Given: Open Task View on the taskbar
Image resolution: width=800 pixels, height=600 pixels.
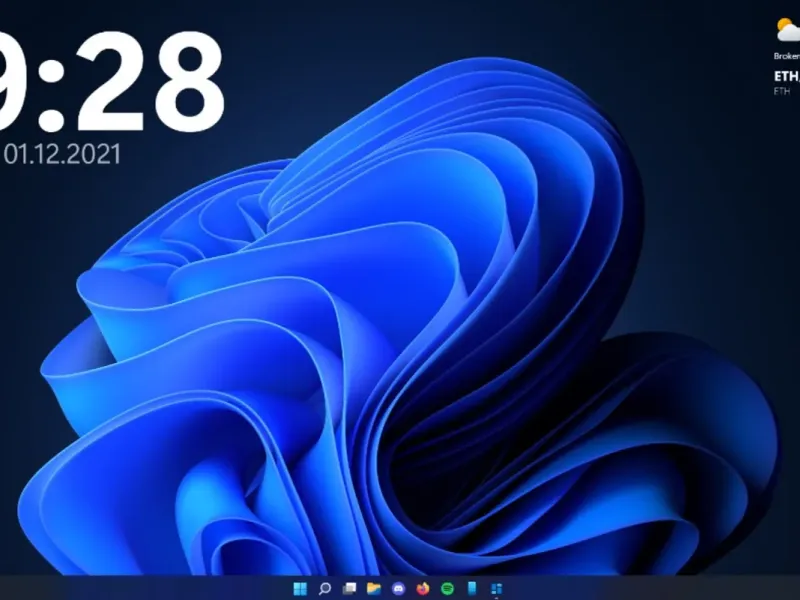Looking at the screenshot, I should tap(349, 588).
